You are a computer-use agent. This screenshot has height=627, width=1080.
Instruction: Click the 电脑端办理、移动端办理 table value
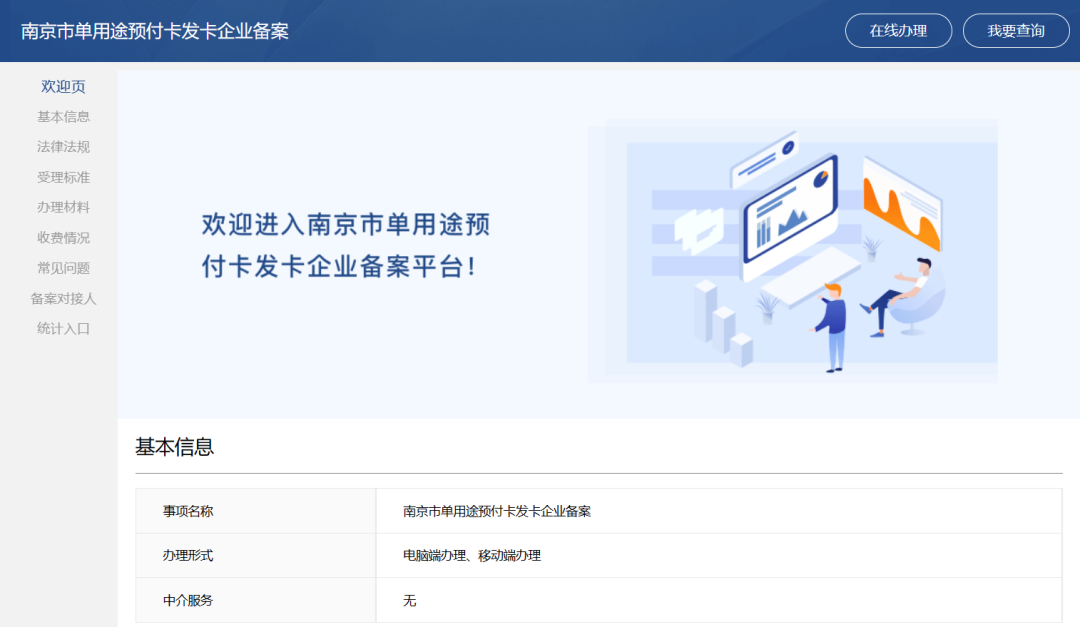click(472, 555)
